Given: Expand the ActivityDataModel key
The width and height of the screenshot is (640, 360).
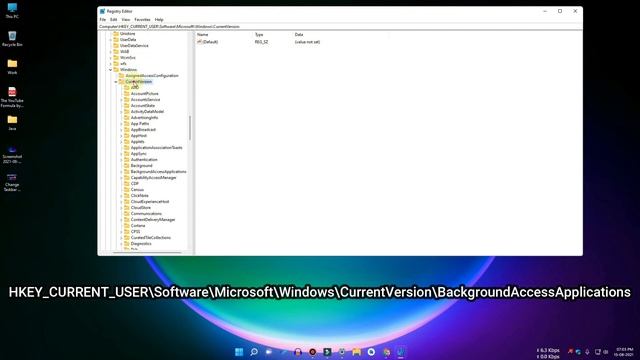Looking at the screenshot, I should coord(121,112).
